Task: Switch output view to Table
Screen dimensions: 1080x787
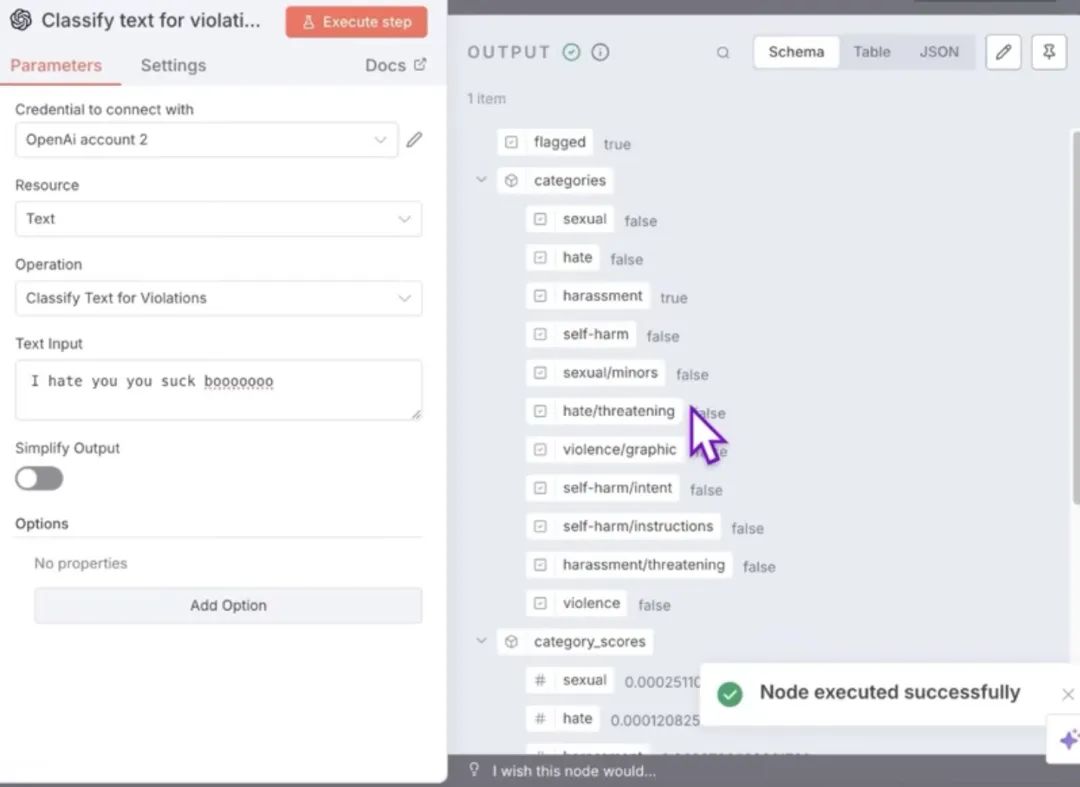Action: click(871, 52)
